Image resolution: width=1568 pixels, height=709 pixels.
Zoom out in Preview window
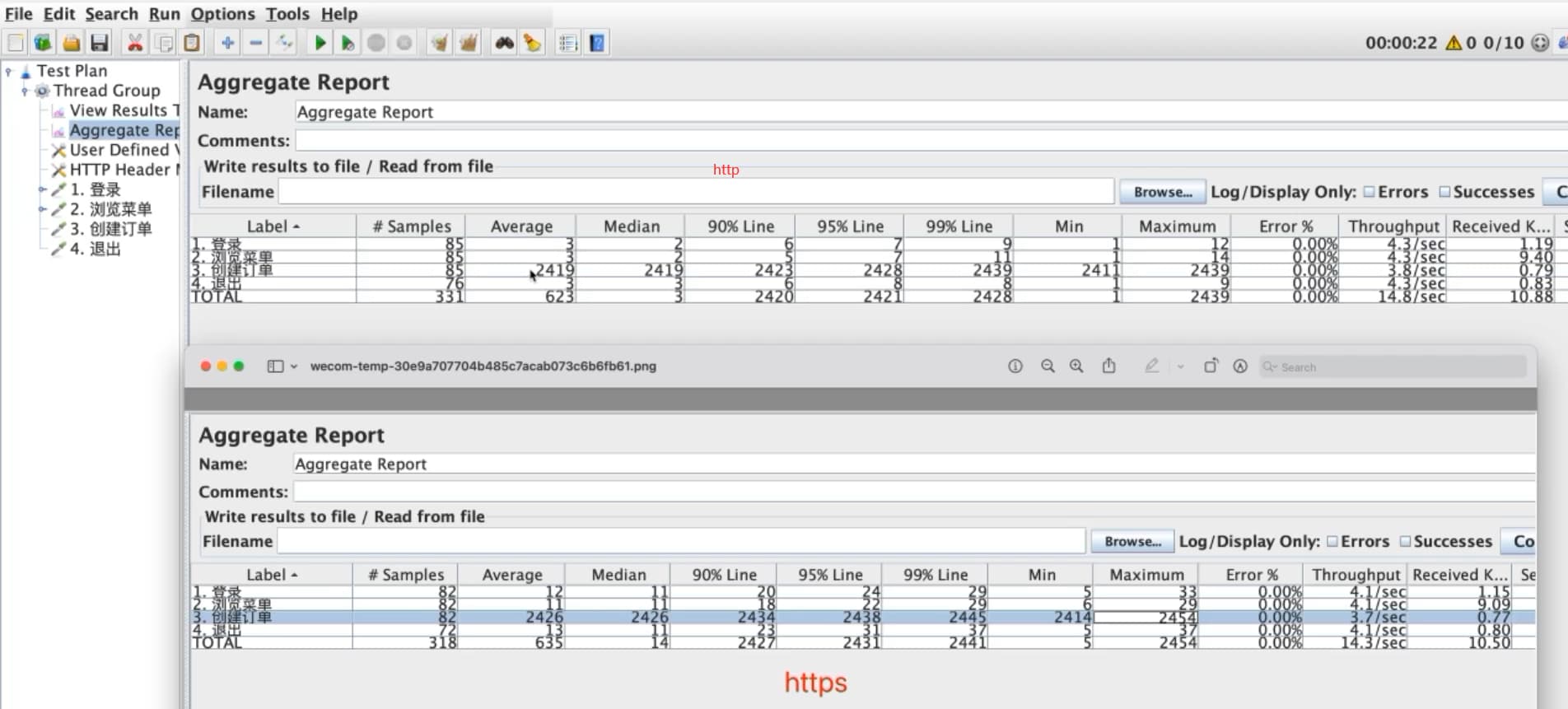1048,366
